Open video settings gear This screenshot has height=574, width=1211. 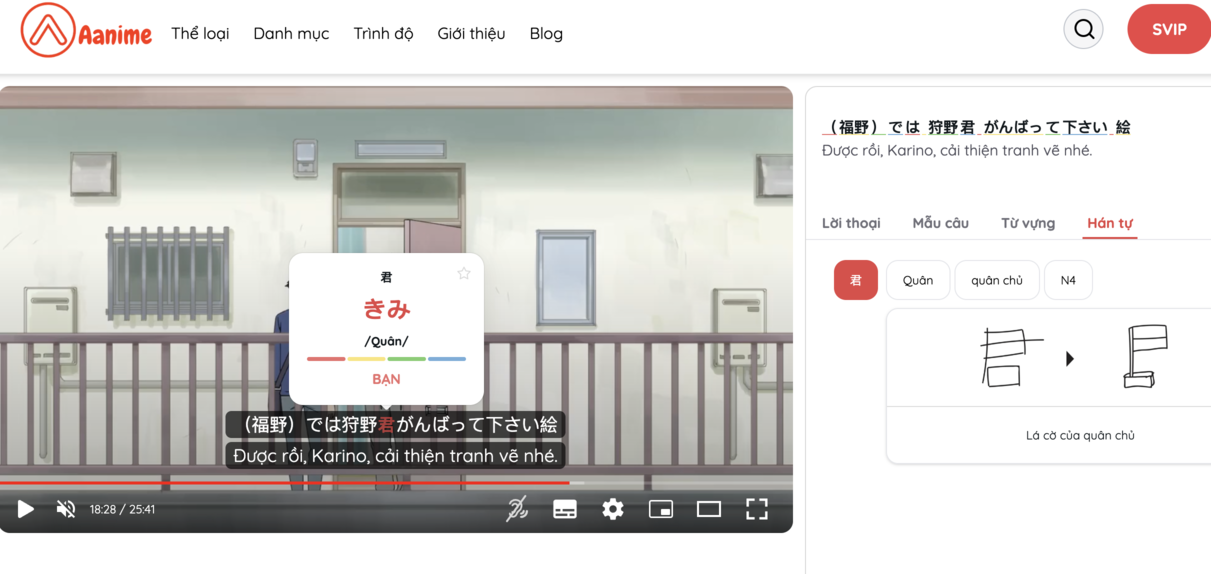click(613, 509)
